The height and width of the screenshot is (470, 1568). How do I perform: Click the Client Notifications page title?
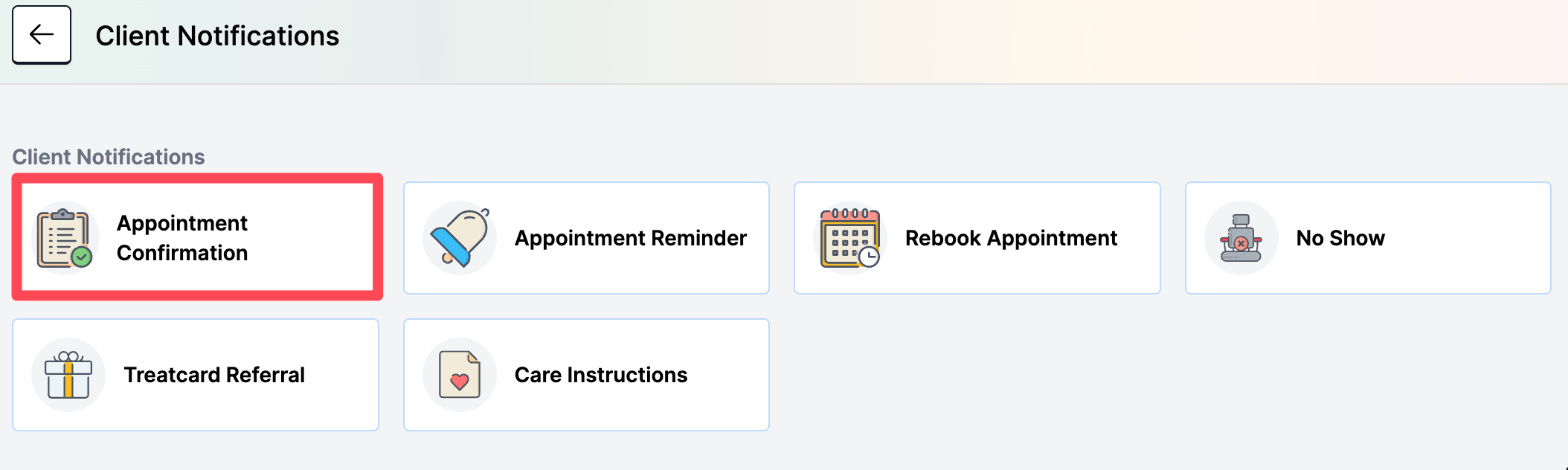[217, 36]
